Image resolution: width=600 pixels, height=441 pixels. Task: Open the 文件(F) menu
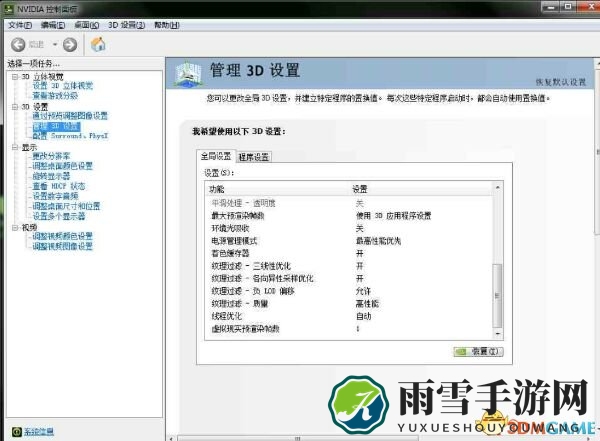(x=20, y=25)
